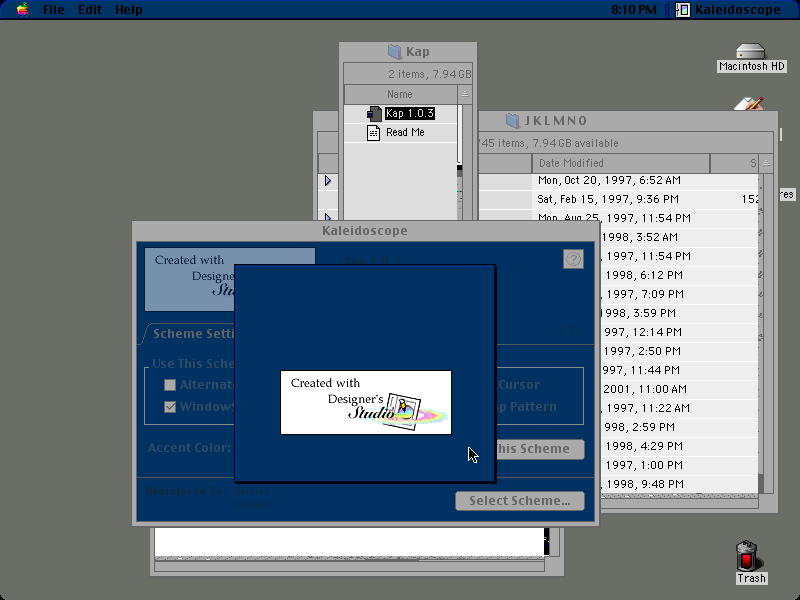Click the sort order button in Kap window
Viewport: 800px width, 600px height.
(x=465, y=94)
